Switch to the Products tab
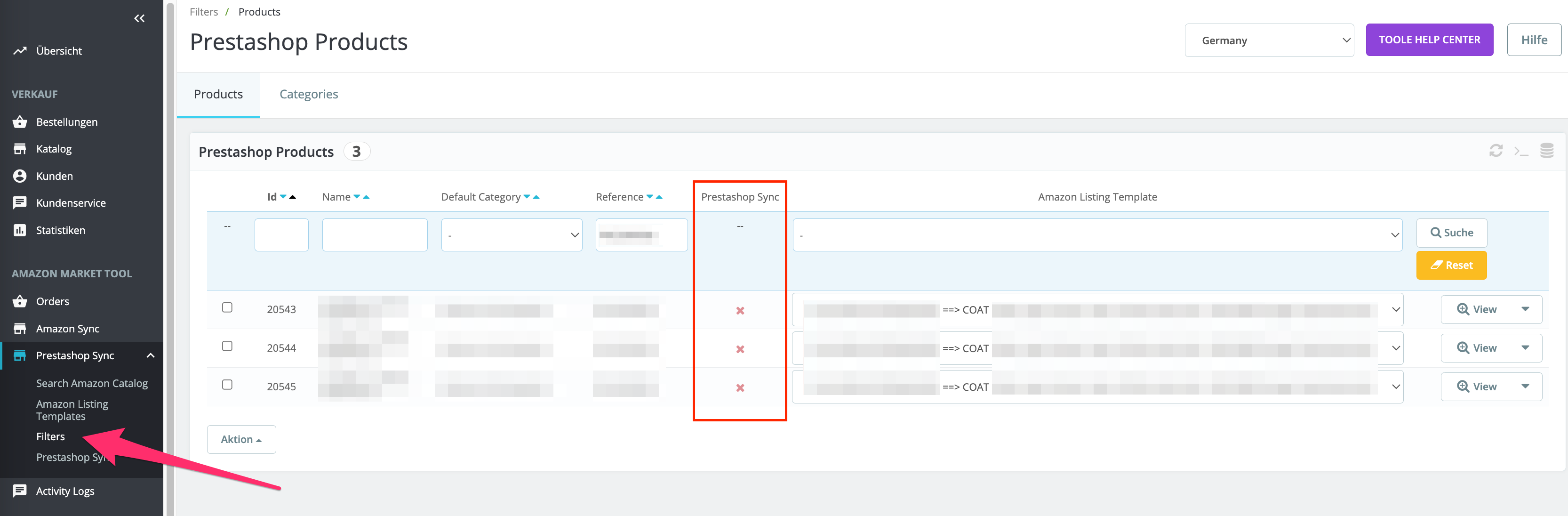The height and width of the screenshot is (516, 1568). [218, 95]
